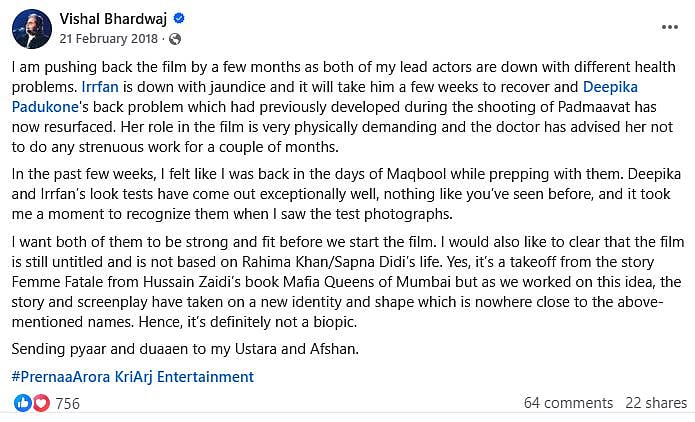Click the red heart Love reaction icon
Image resolution: width=695 pixels, height=422 pixels.
click(40, 403)
